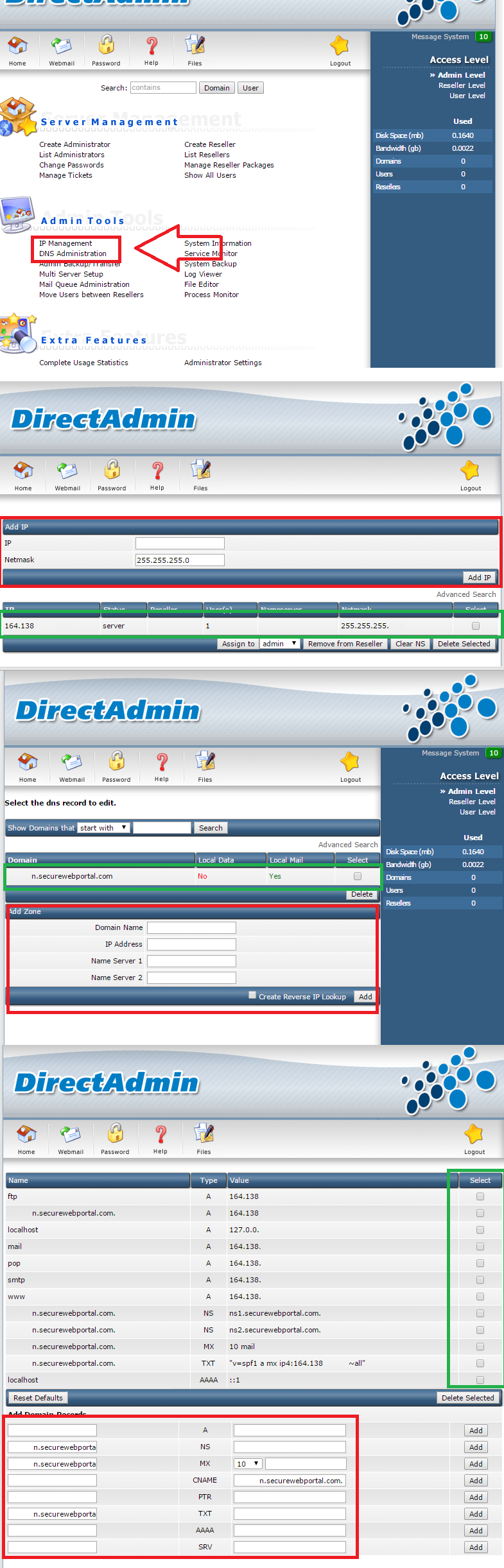Click Reset Defaults for DNS records
Viewport: 504px width, 1568px height.
38,1398
